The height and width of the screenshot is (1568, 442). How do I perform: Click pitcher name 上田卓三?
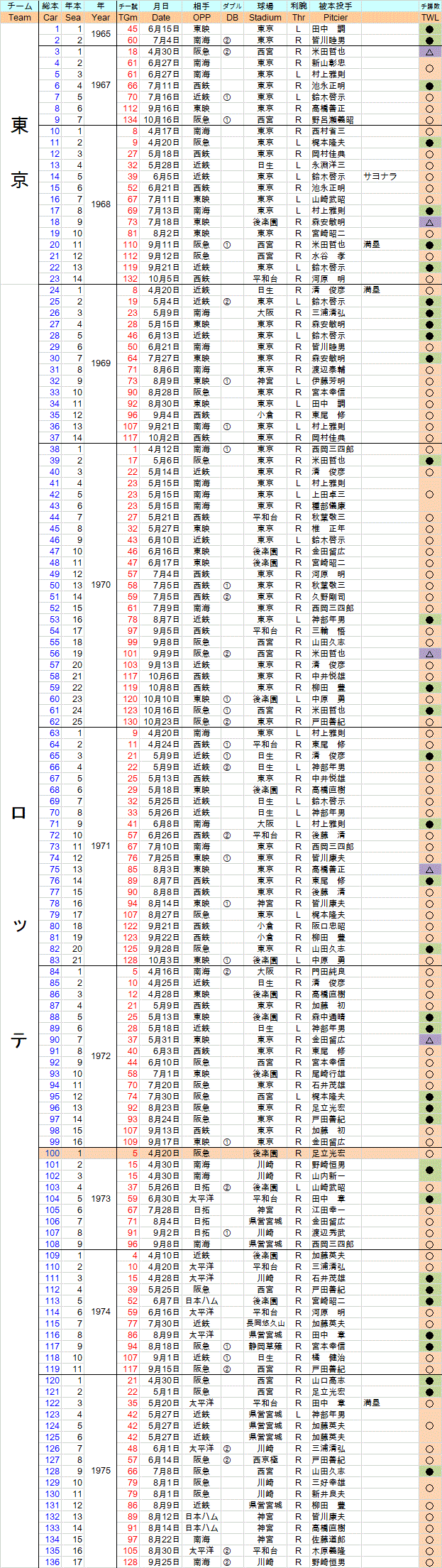[329, 495]
